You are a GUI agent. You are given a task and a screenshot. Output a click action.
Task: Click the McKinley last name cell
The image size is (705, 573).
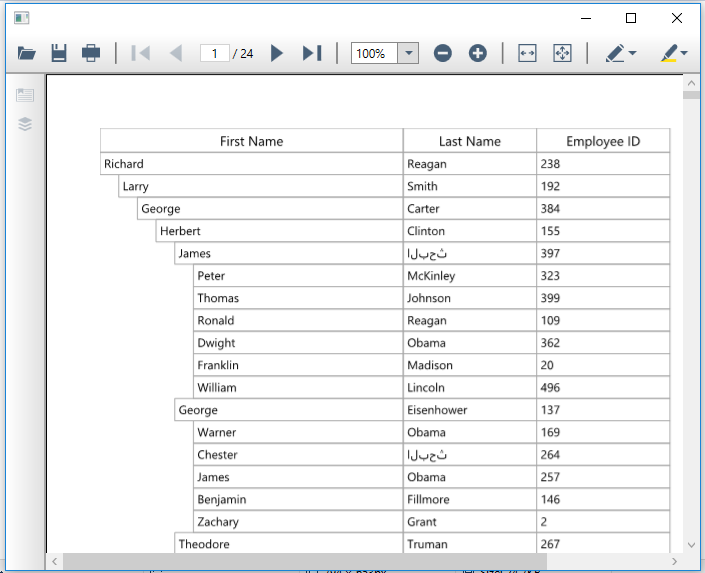469,276
